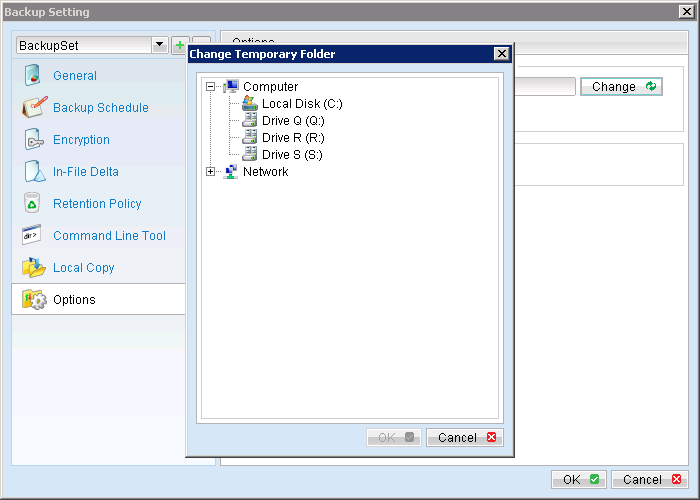Cancel the Change Temporary Folder dialog
Viewport: 700px width, 500px height.
(x=465, y=438)
